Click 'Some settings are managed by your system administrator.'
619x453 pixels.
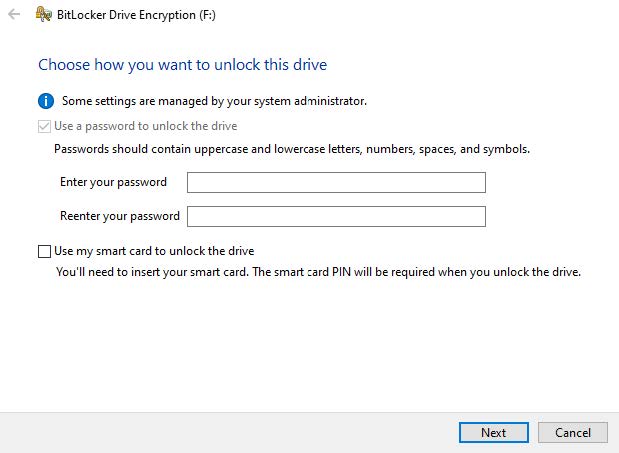214,101
